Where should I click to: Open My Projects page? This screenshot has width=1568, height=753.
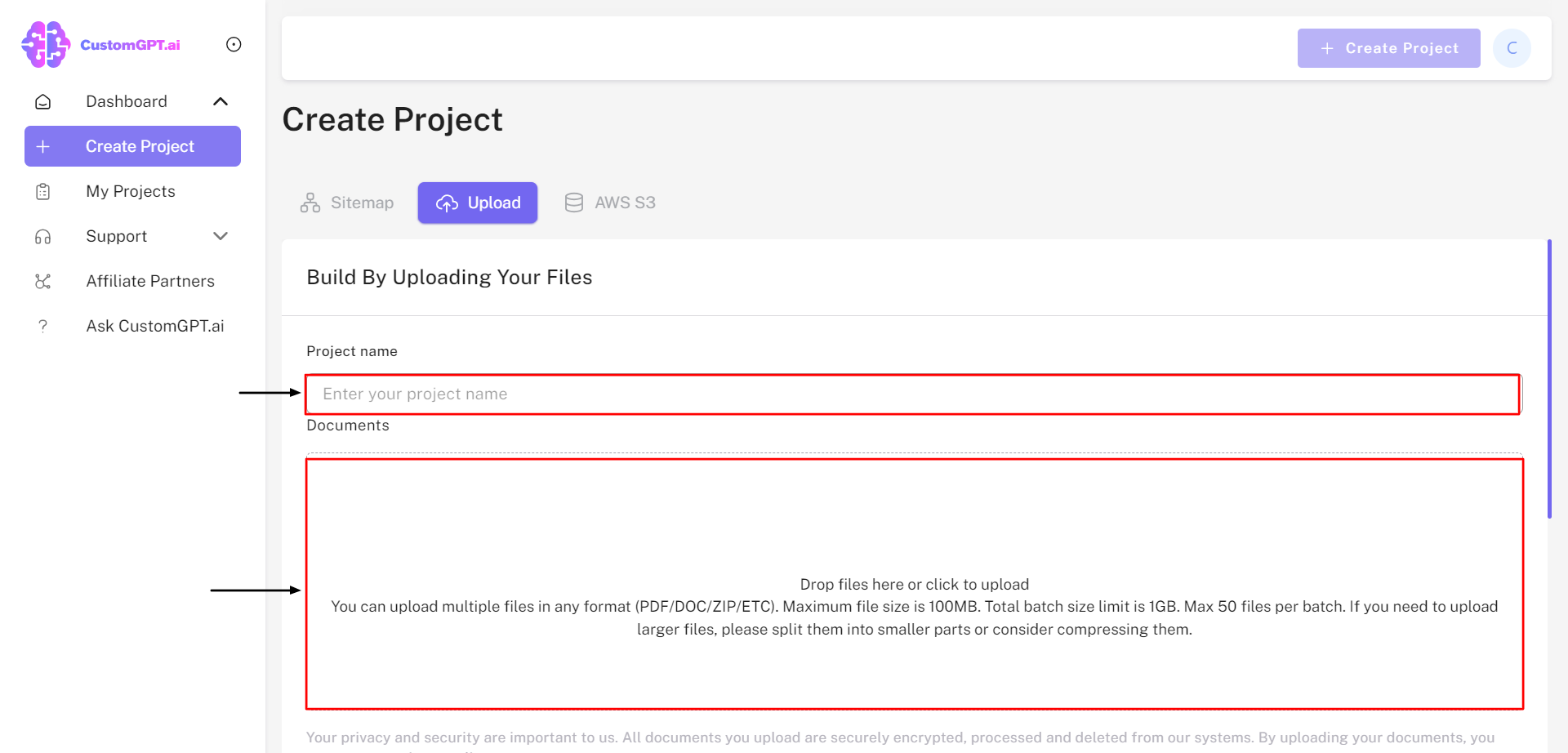coord(131,191)
